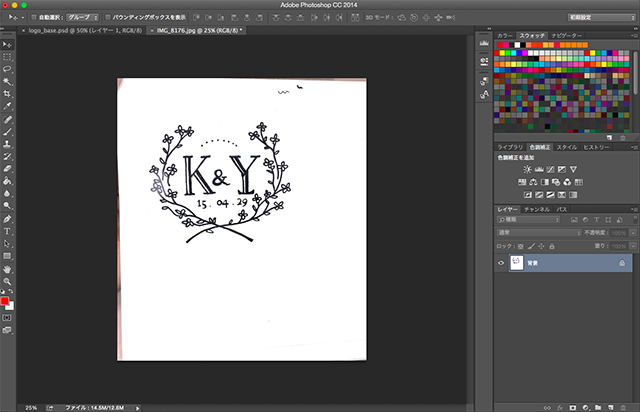The image size is (640, 412).
Task: Toggle lock position in Layers panel
Action: point(541,246)
